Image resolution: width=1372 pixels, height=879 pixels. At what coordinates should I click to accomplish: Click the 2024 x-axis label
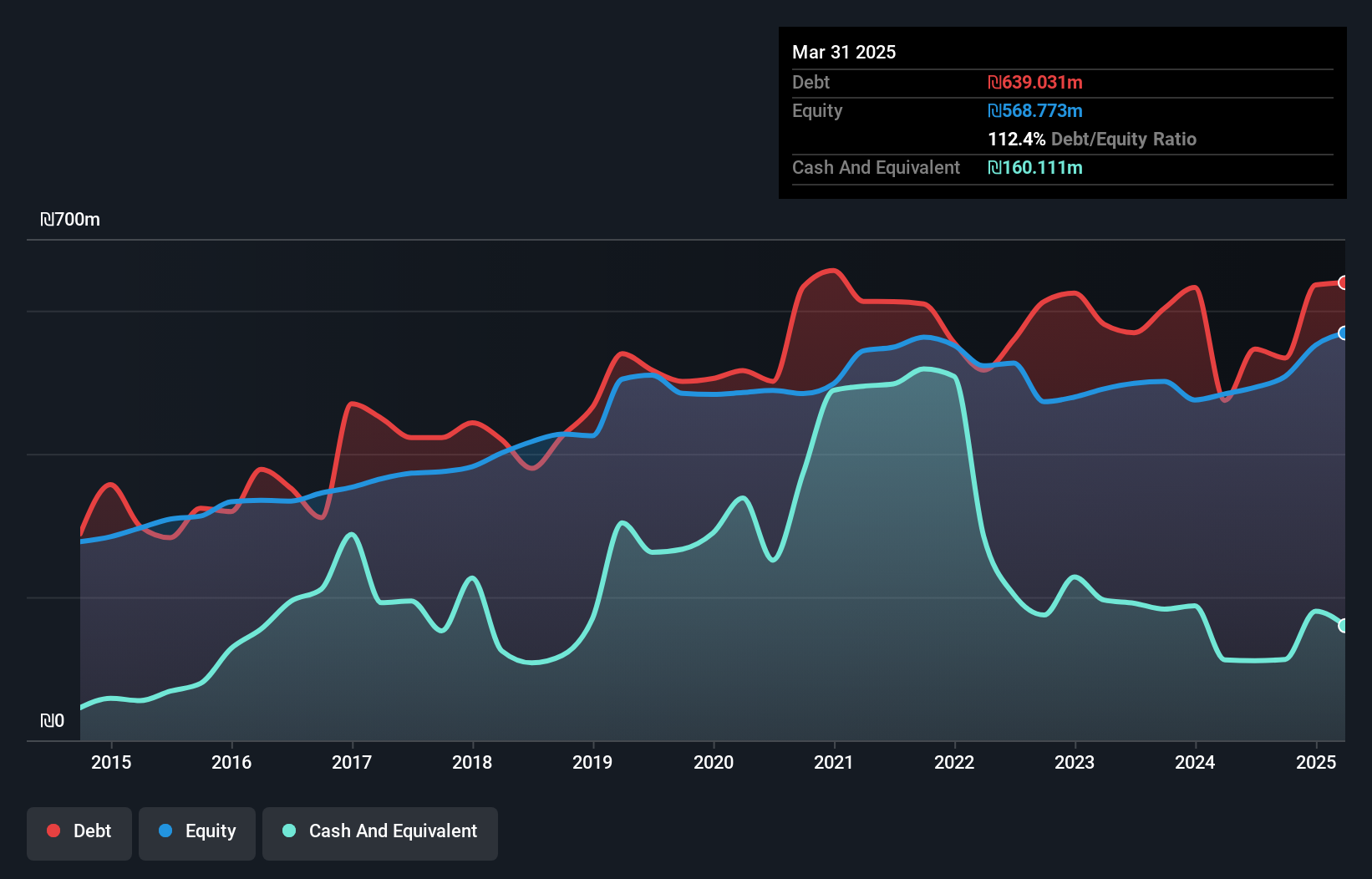coord(1195,762)
